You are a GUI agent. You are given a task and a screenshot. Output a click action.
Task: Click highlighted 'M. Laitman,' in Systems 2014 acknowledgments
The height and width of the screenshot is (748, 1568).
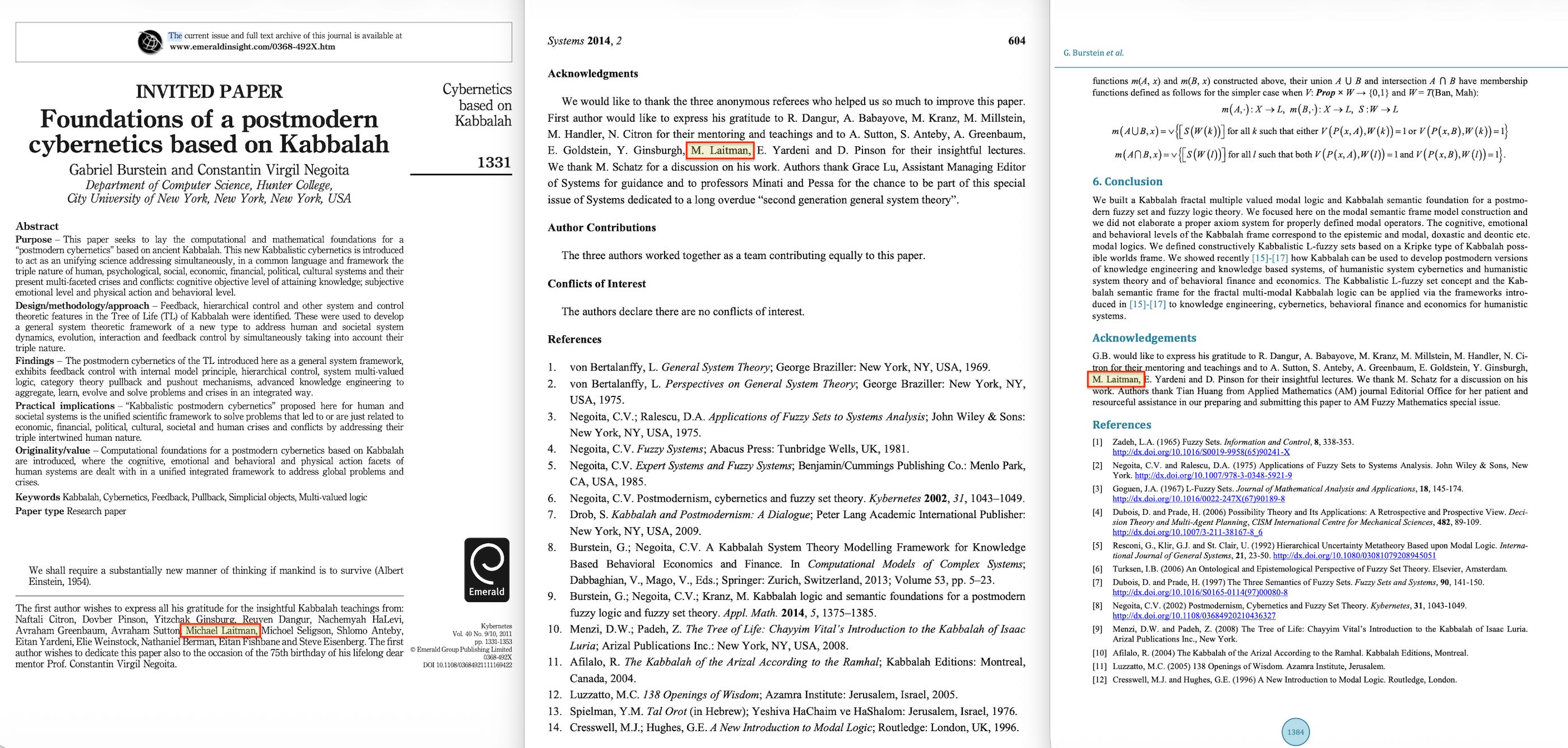[x=721, y=150]
